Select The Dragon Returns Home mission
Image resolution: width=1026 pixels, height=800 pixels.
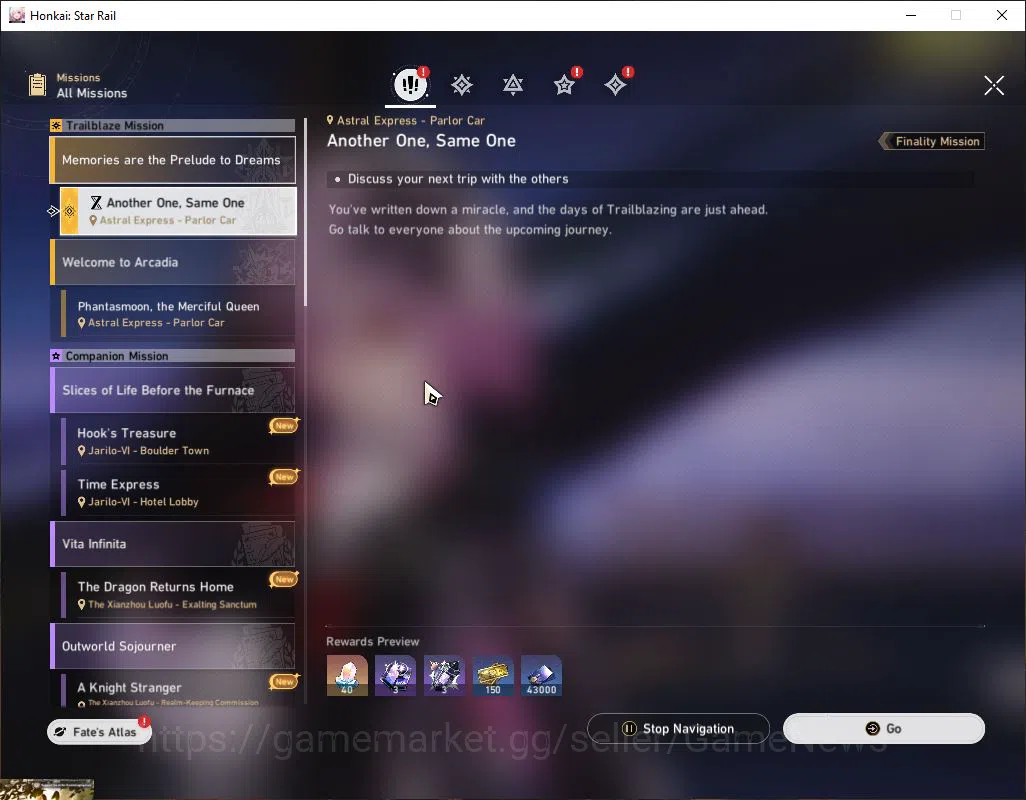(x=178, y=595)
